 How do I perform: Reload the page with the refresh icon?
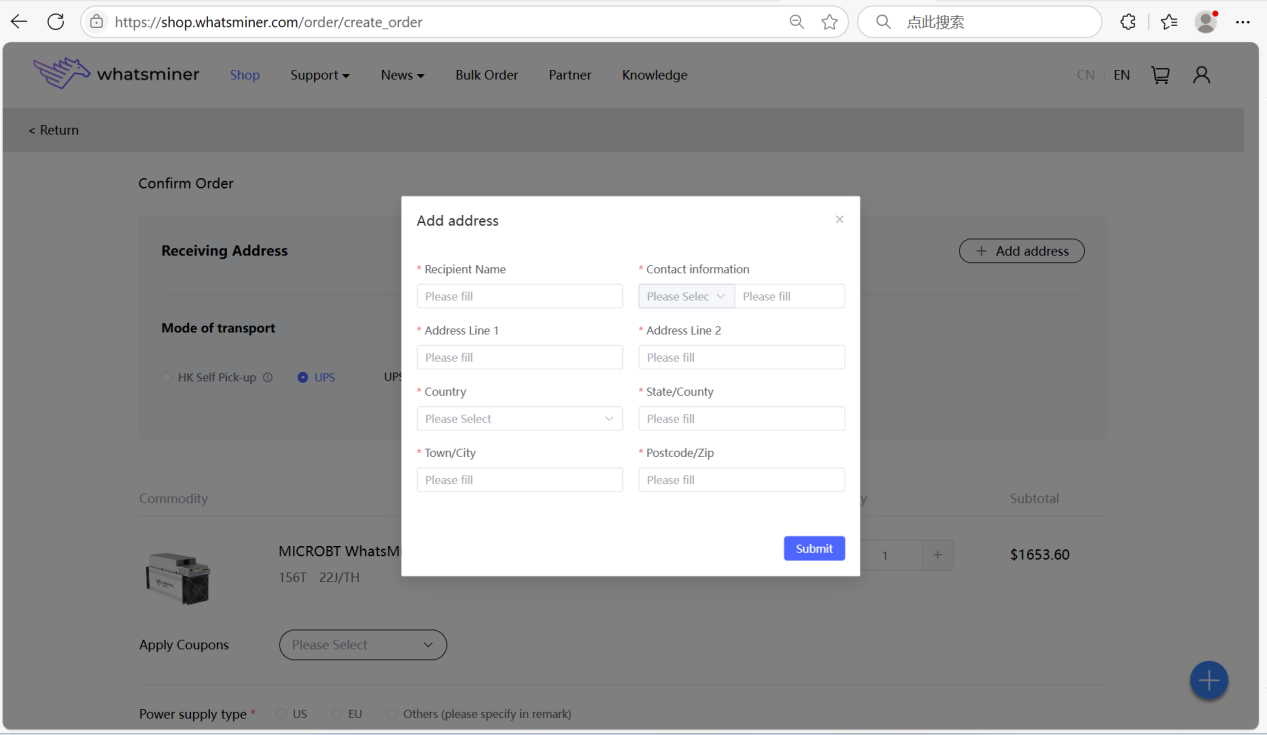point(56,21)
